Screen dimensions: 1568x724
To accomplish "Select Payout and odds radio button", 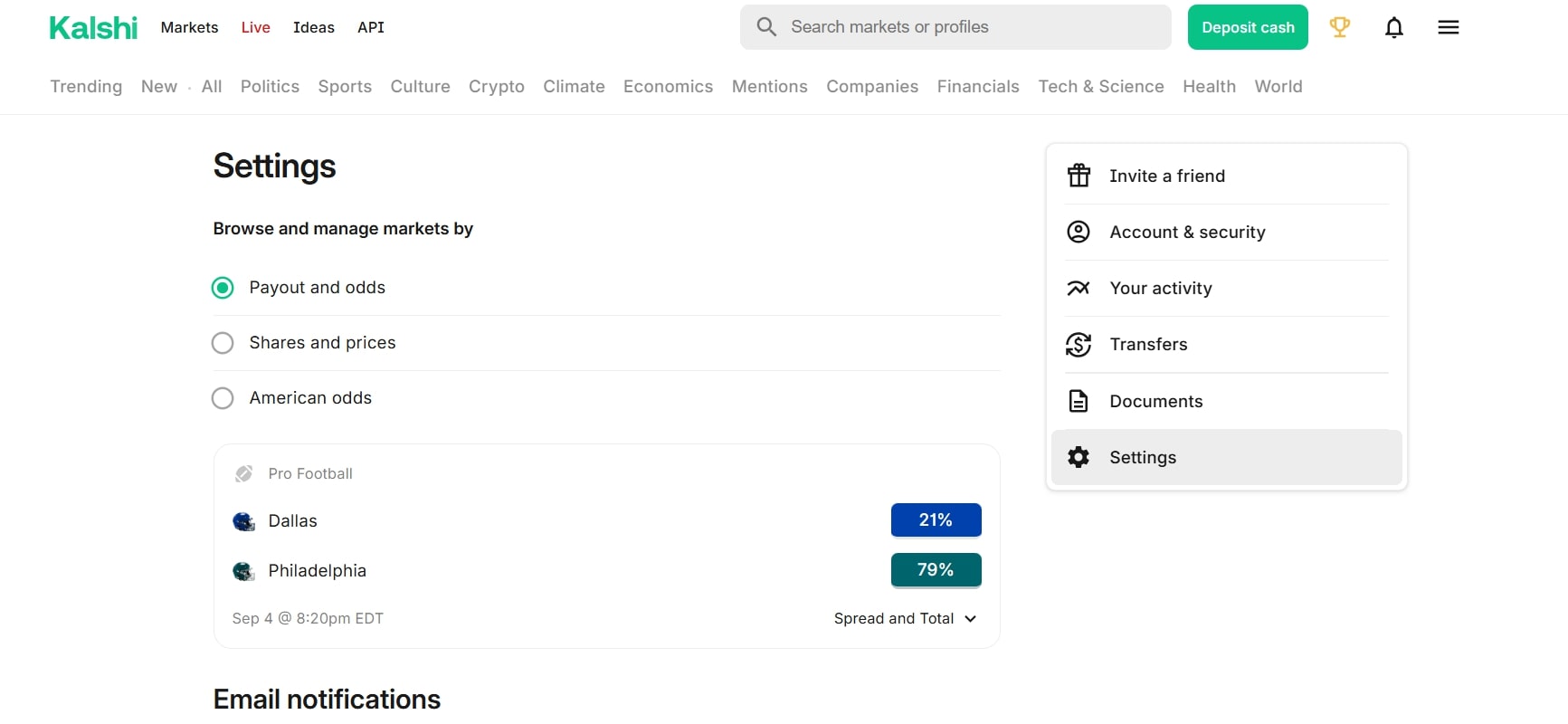I will [x=223, y=288].
